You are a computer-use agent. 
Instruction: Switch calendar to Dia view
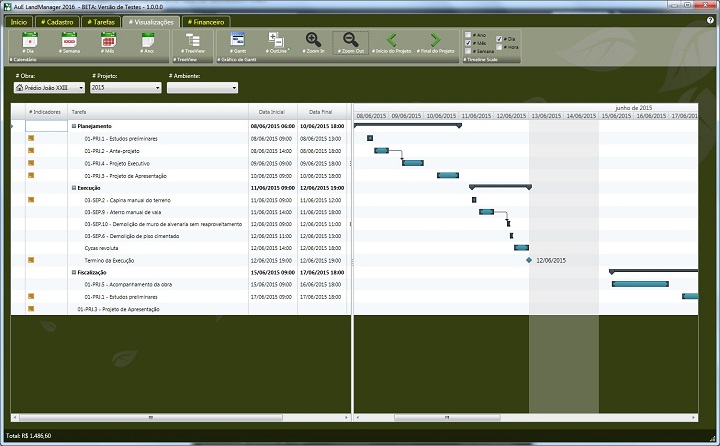coord(30,42)
